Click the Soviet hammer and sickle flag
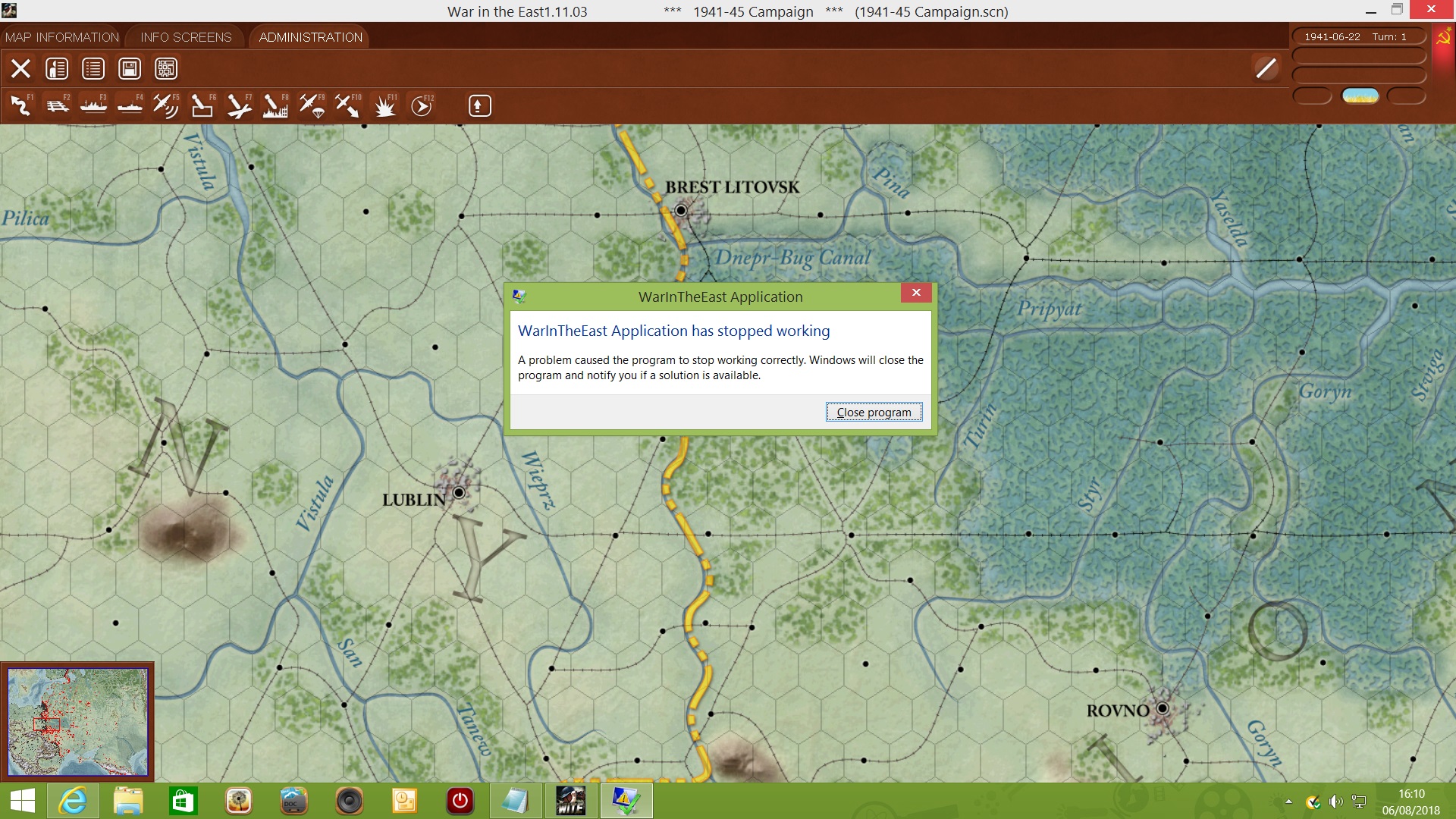This screenshot has height=819, width=1456. tap(1443, 37)
